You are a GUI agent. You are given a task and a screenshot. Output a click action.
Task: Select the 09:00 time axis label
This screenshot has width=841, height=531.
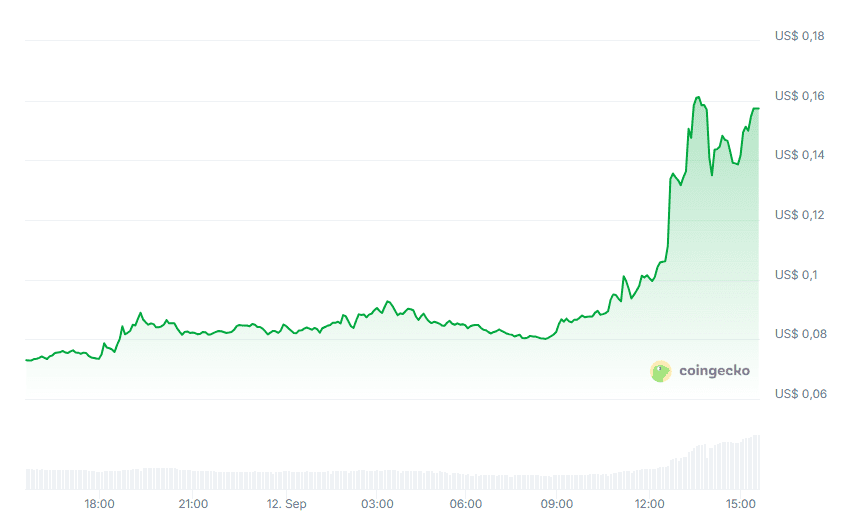pos(557,503)
